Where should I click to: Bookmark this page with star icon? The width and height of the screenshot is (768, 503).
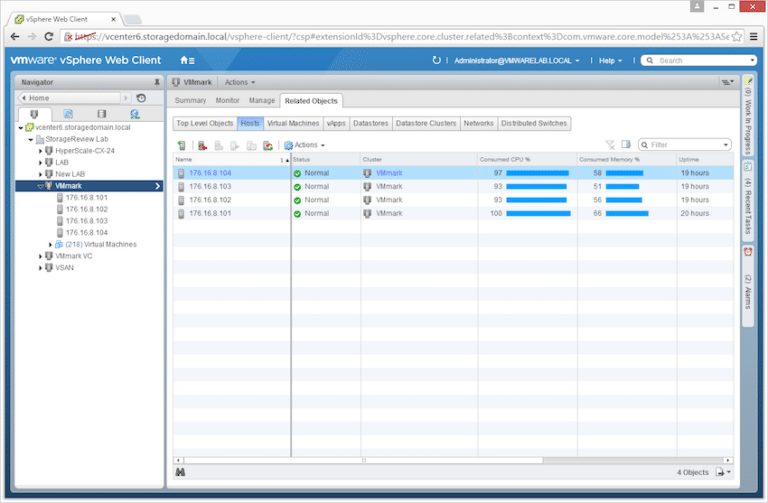(736, 37)
